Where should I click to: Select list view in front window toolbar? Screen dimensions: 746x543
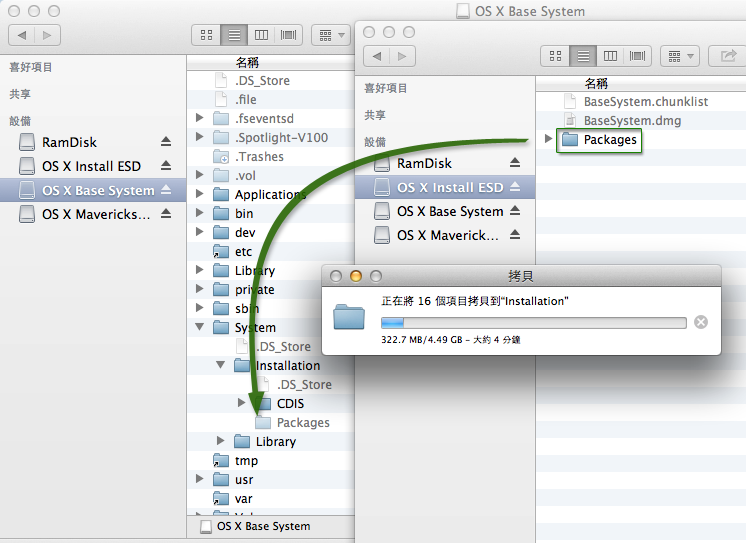(583, 56)
